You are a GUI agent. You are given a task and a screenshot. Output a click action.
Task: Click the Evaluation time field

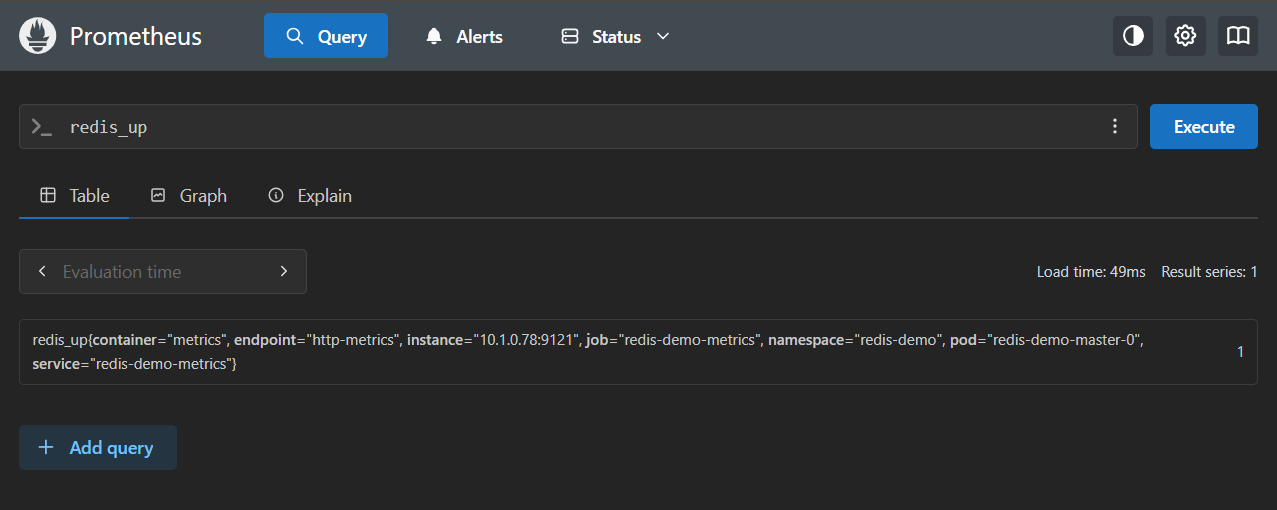(x=162, y=271)
